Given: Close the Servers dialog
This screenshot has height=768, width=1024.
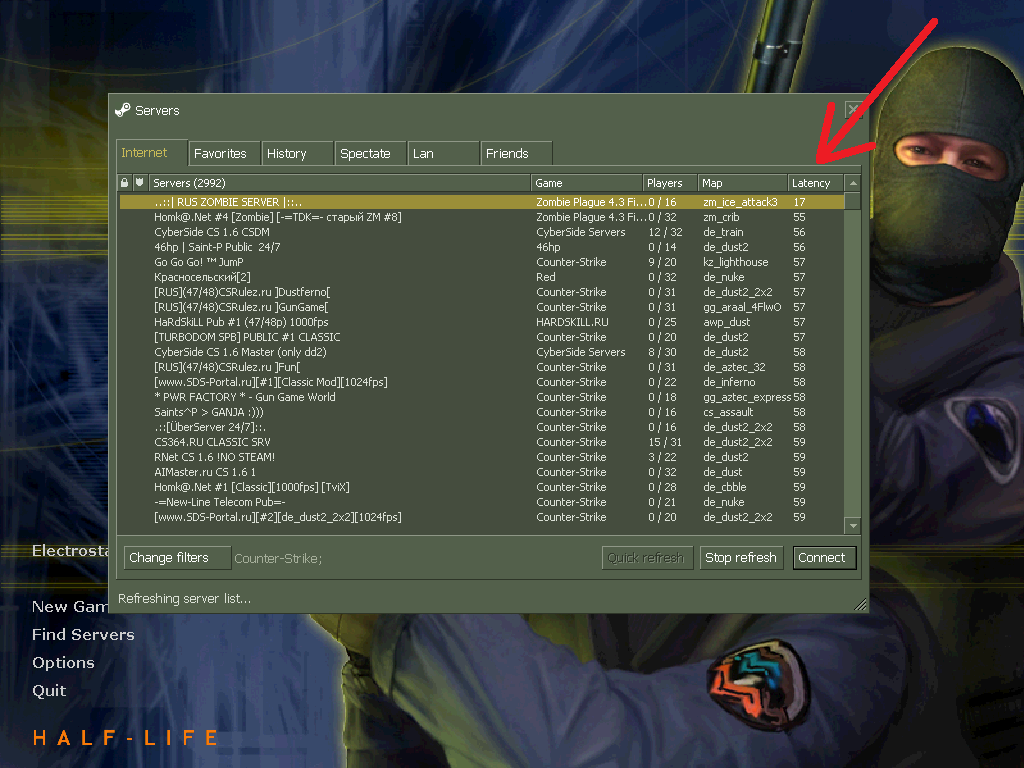Looking at the screenshot, I should [x=853, y=109].
